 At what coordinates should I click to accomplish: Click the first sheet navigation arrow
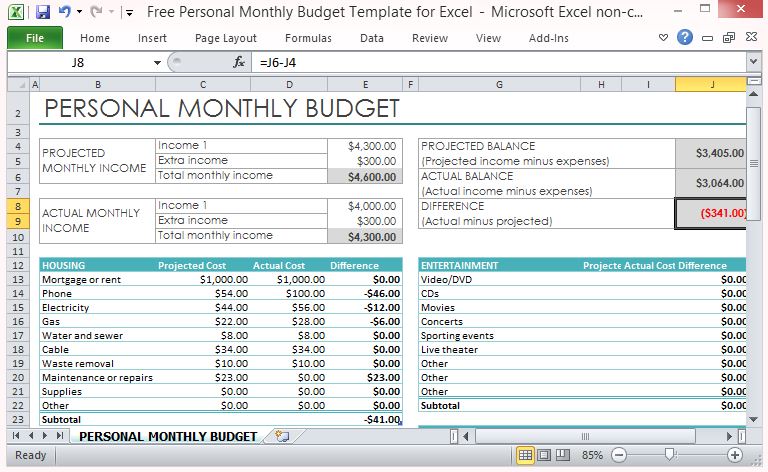pos(16,435)
